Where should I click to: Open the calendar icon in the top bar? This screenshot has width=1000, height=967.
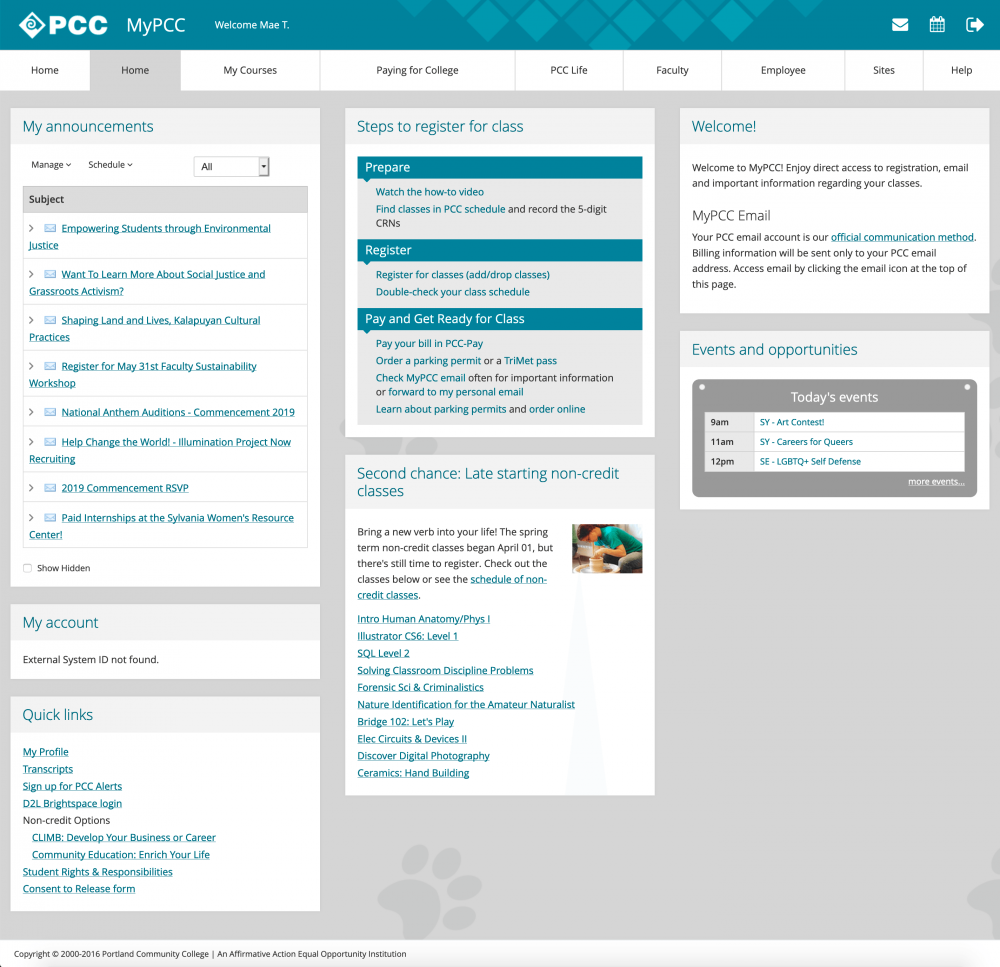pos(937,24)
